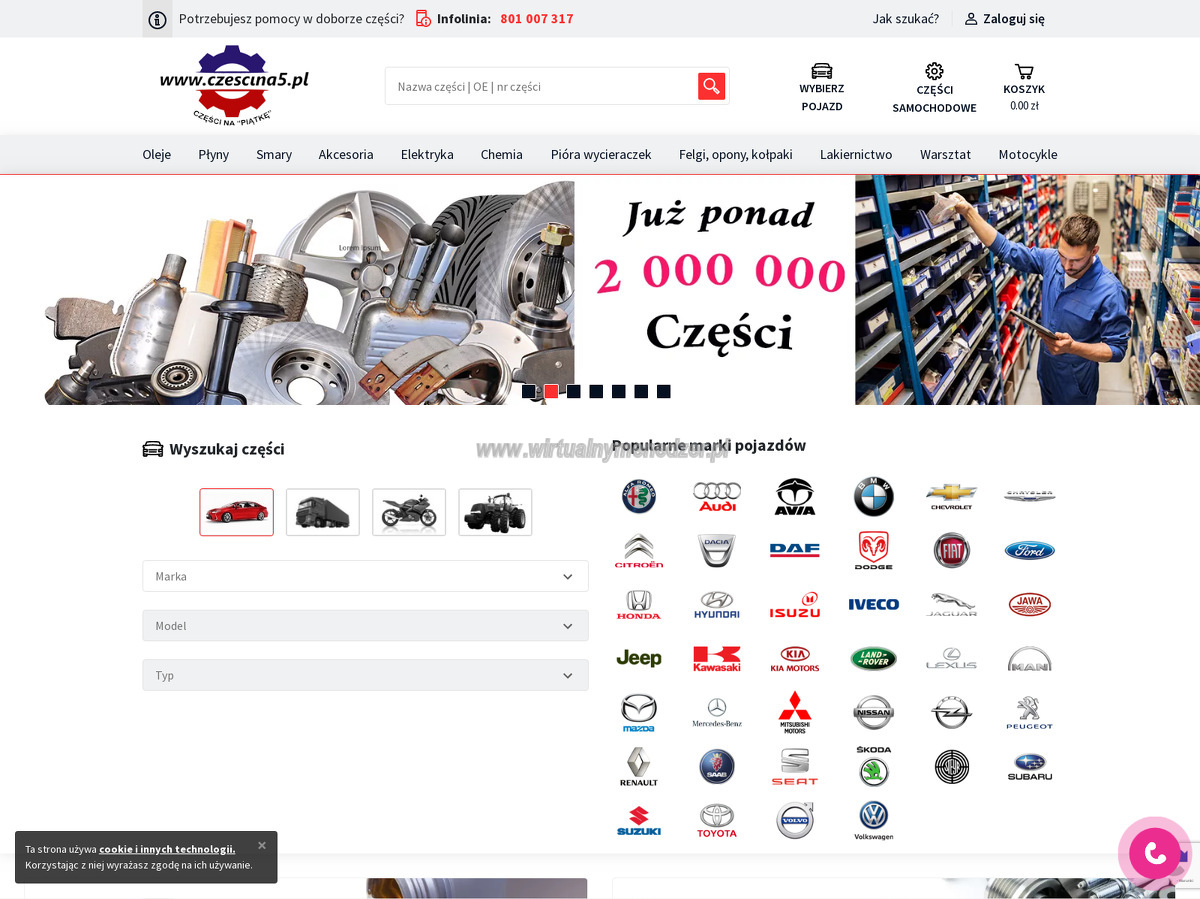Choose the Ford brand logo
1200x899 pixels.
click(x=1029, y=550)
